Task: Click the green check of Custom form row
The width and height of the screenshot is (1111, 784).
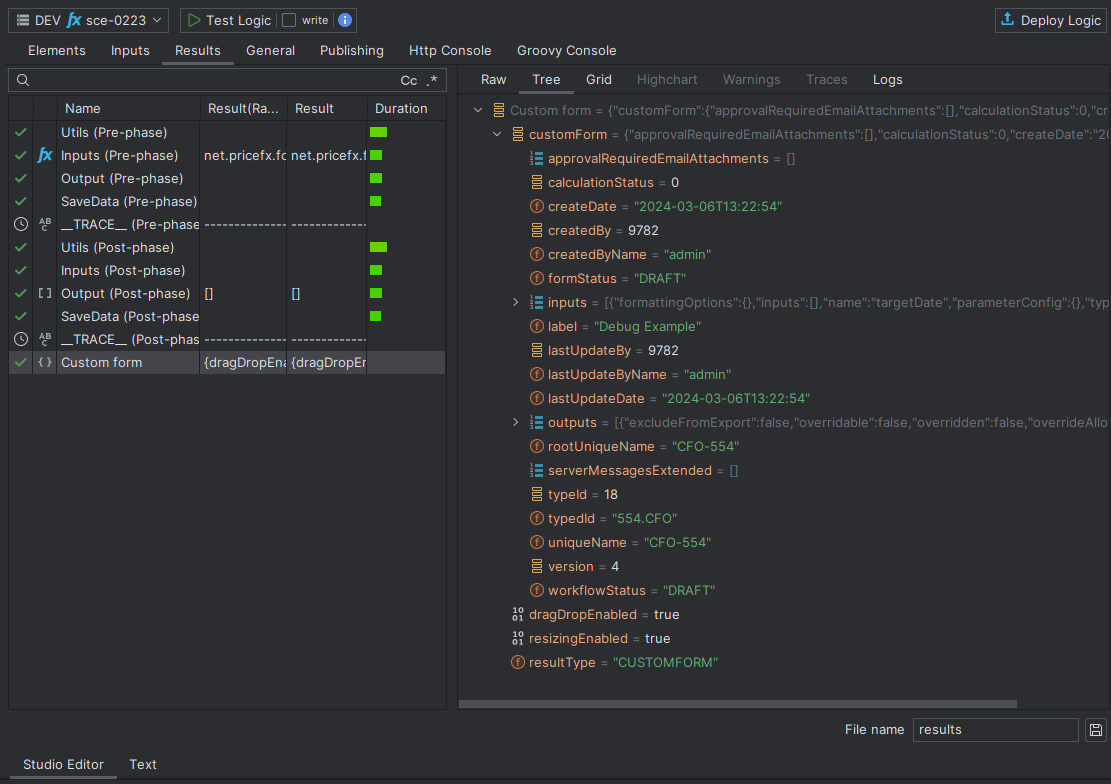Action: (21, 362)
